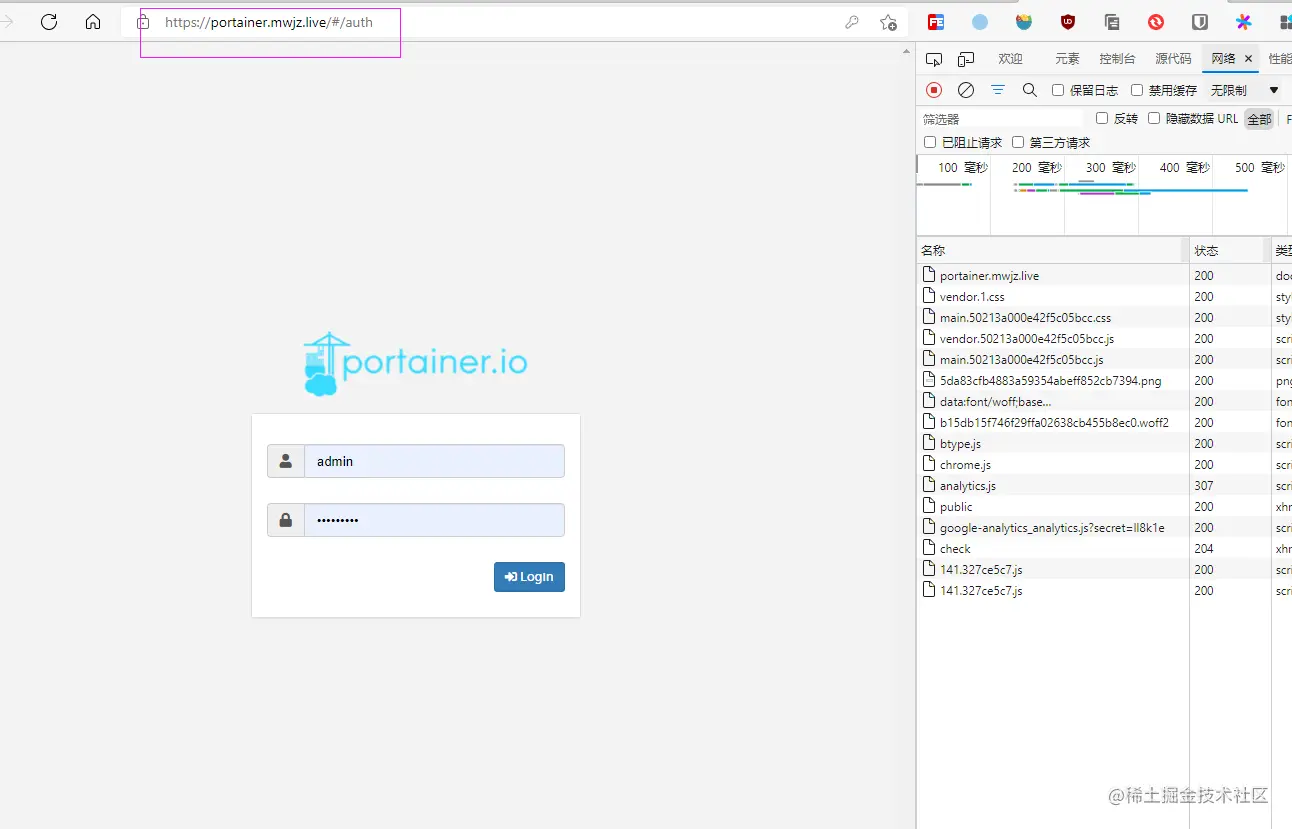
Task: Open the 无限制 throttling dropdown
Action: pos(1245,90)
